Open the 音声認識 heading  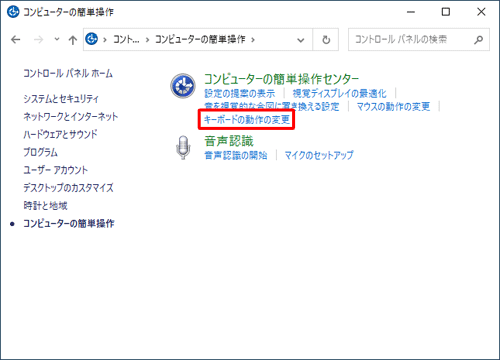[x=229, y=141]
